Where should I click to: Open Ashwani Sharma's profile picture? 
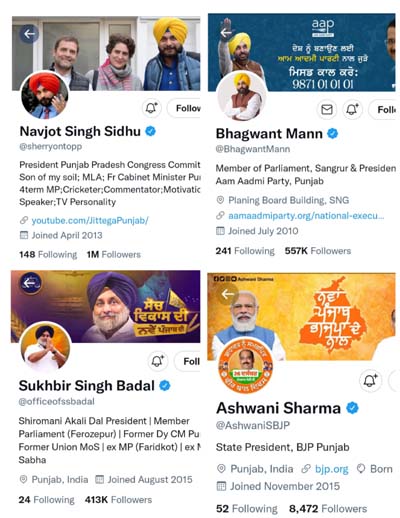(246, 369)
